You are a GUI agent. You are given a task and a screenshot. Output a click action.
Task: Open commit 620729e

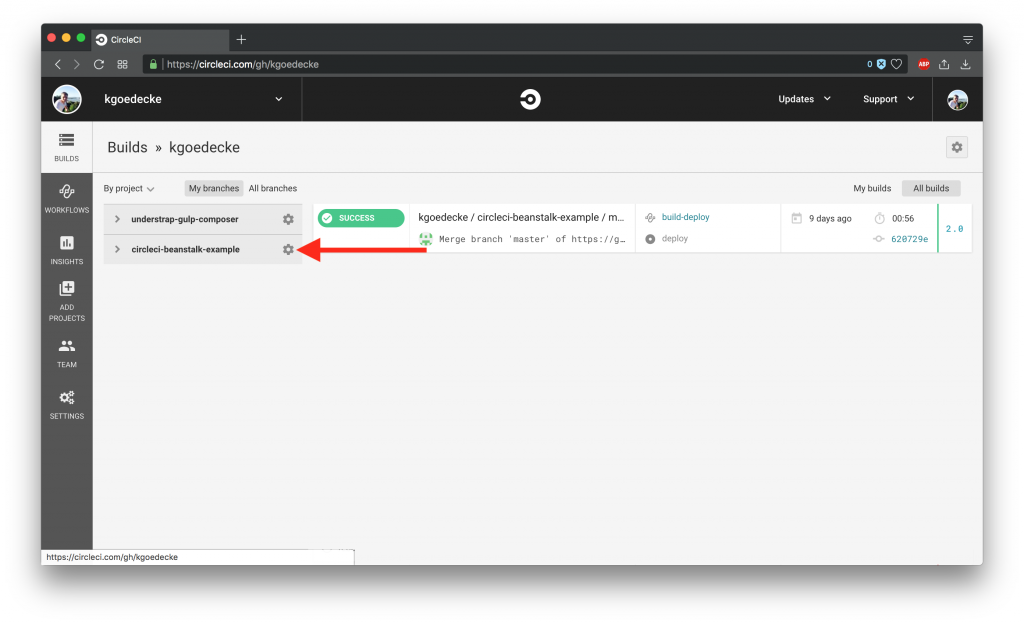(909, 239)
